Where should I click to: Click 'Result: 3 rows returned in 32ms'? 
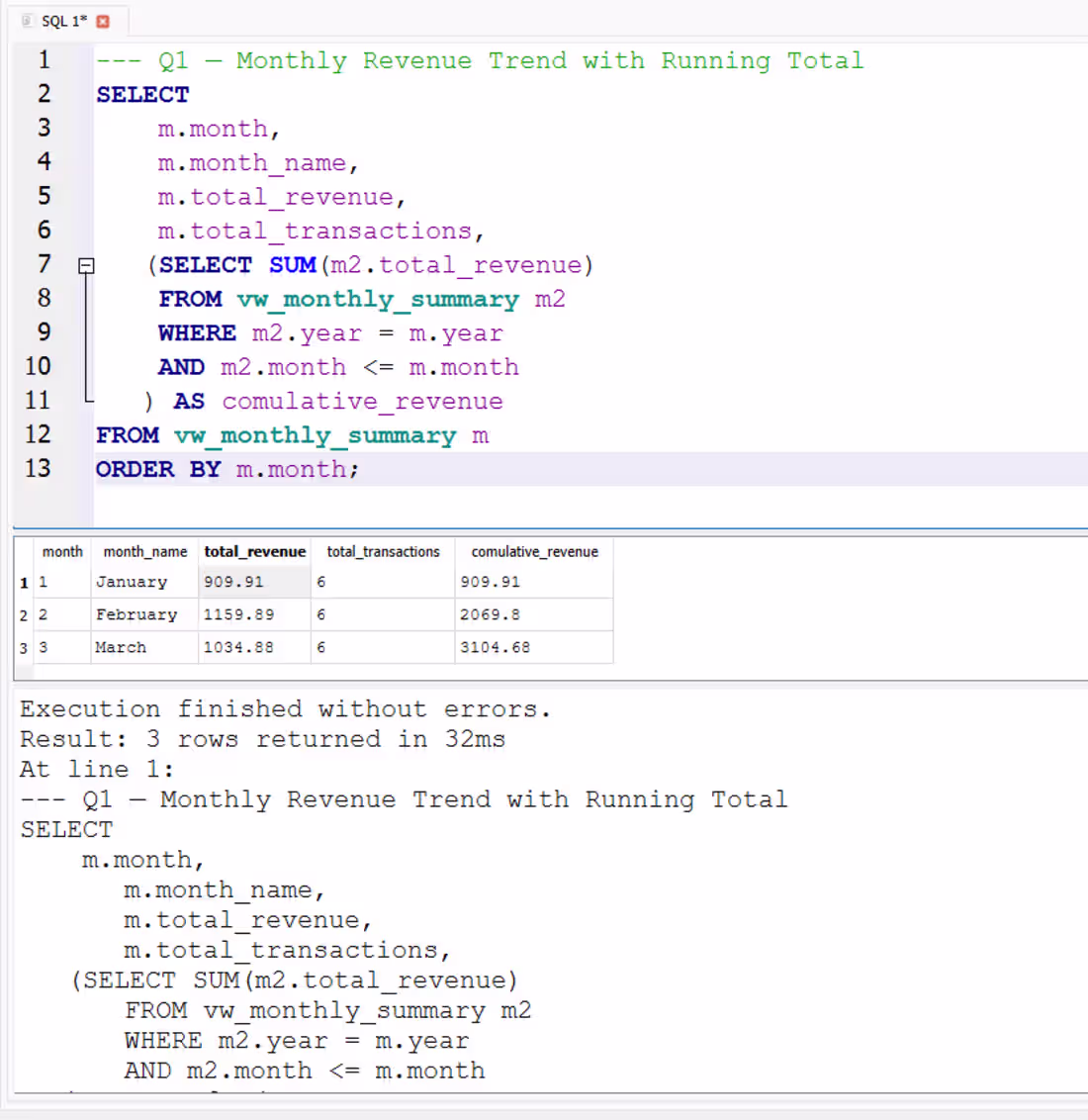(x=263, y=738)
